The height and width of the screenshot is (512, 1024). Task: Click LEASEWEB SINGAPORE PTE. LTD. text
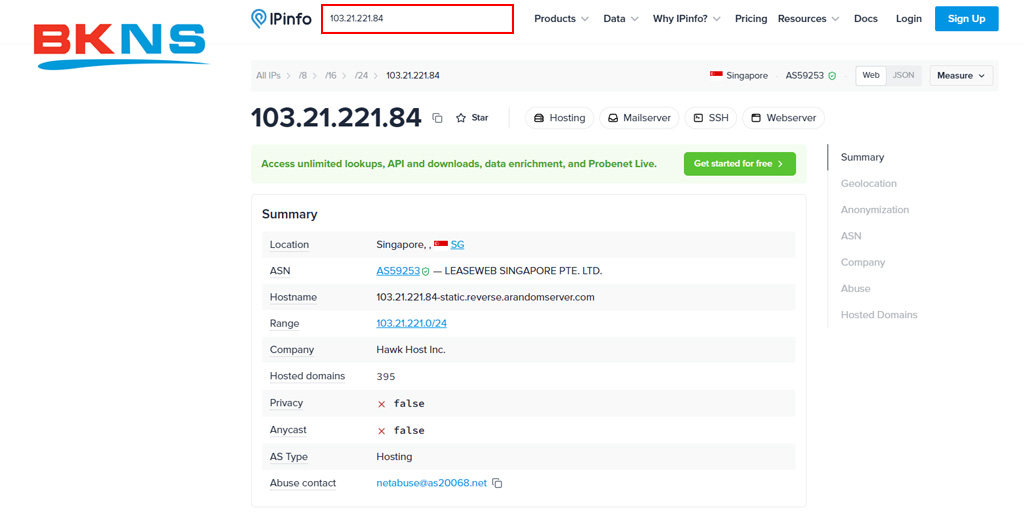coord(523,270)
